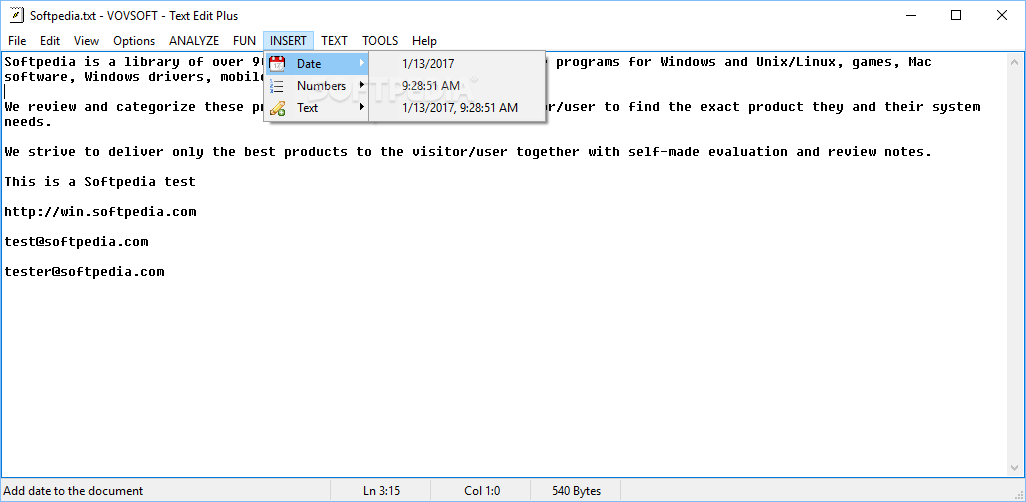This screenshot has height=502, width=1026.
Task: Select the Numbers menu entry
Action: coord(317,86)
